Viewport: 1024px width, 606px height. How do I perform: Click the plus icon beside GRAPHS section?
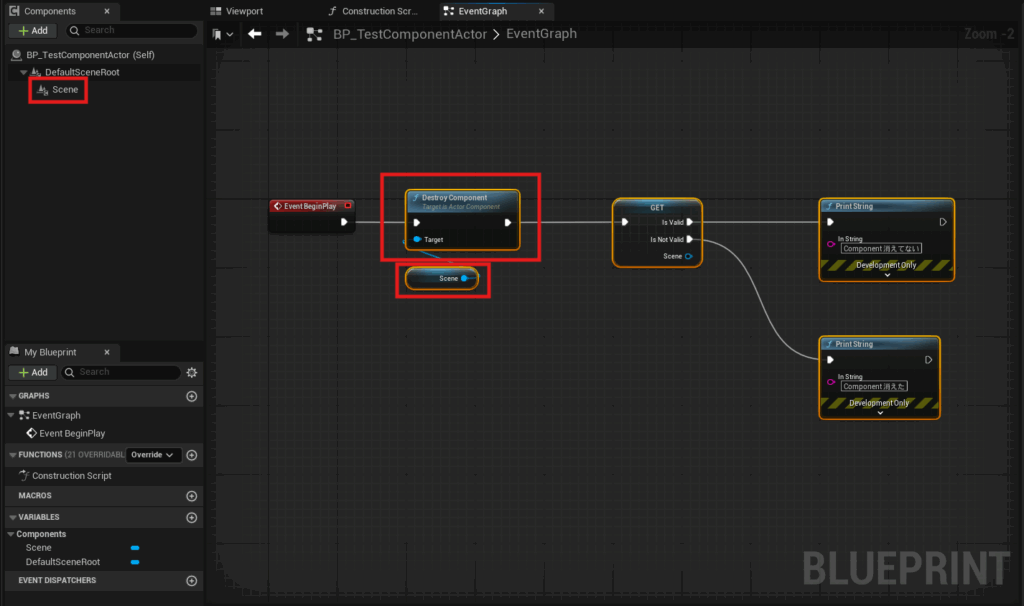(192, 396)
